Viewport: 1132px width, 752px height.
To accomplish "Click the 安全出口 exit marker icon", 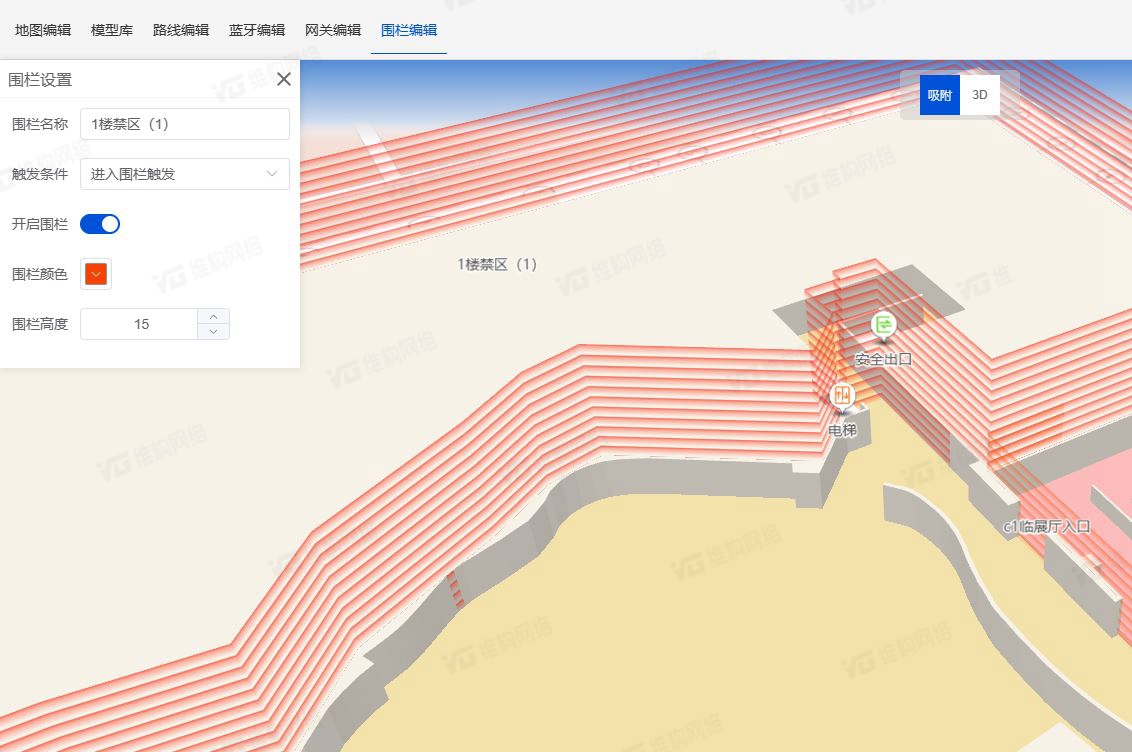I will [x=884, y=325].
